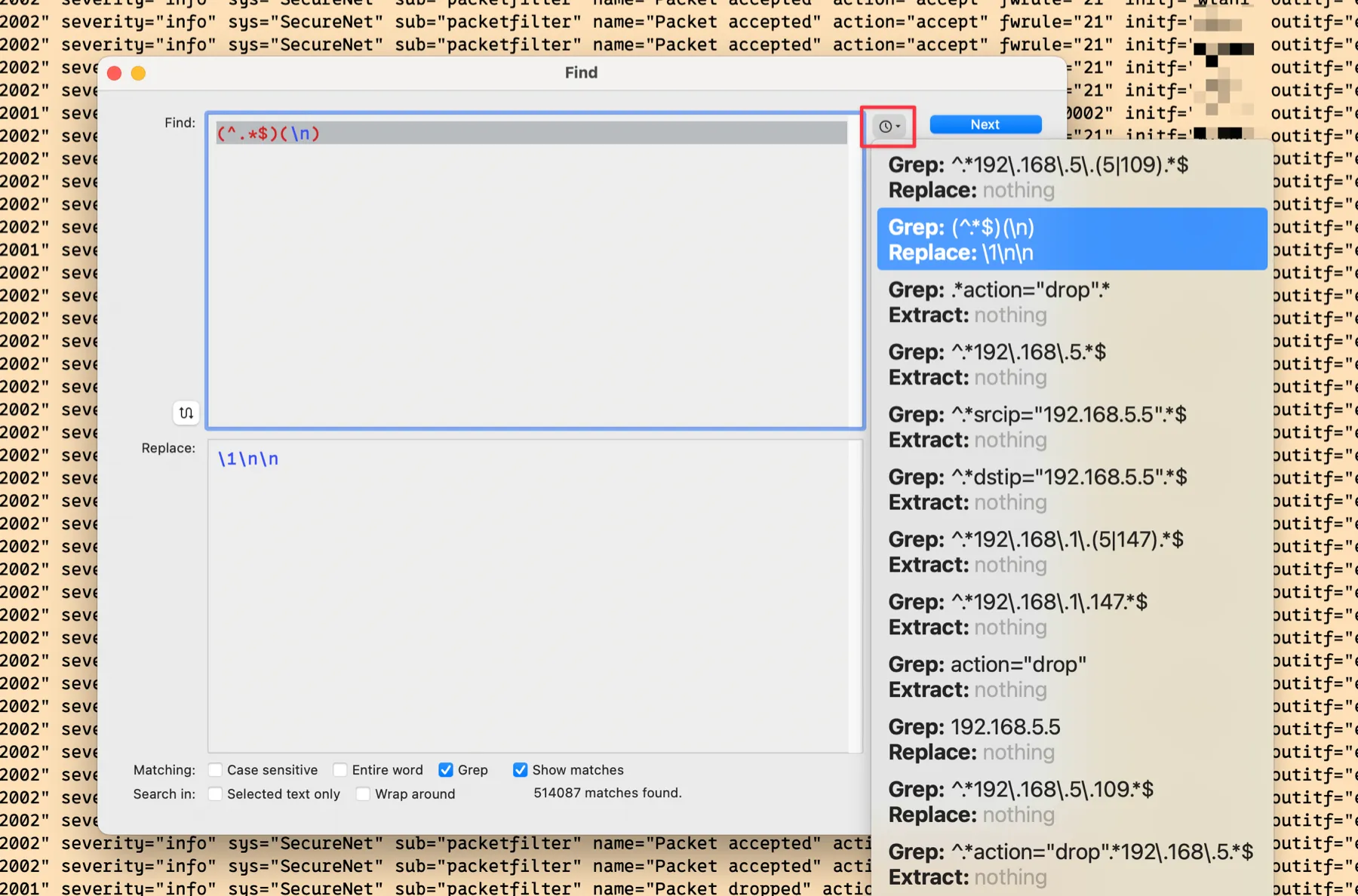
Task: Select the ^*192\.168\.1\.147.*$ history entry
Action: point(1071,614)
